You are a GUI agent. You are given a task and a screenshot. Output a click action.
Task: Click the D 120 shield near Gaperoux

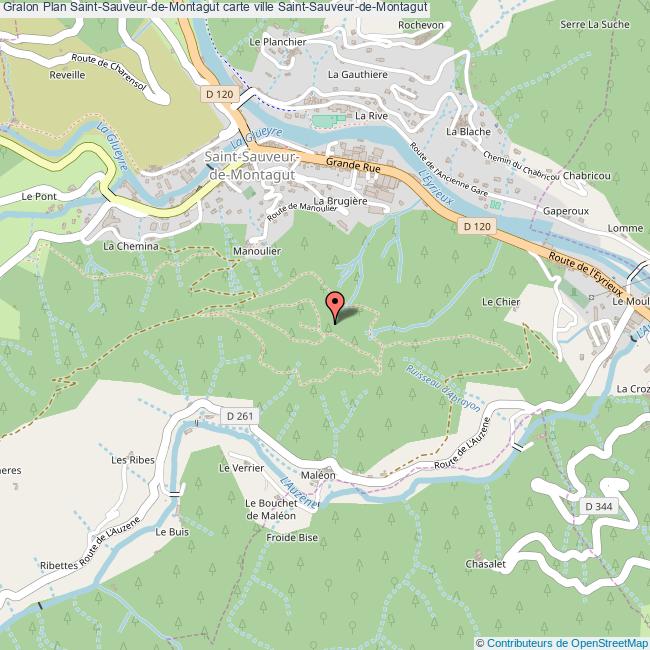[x=477, y=226]
